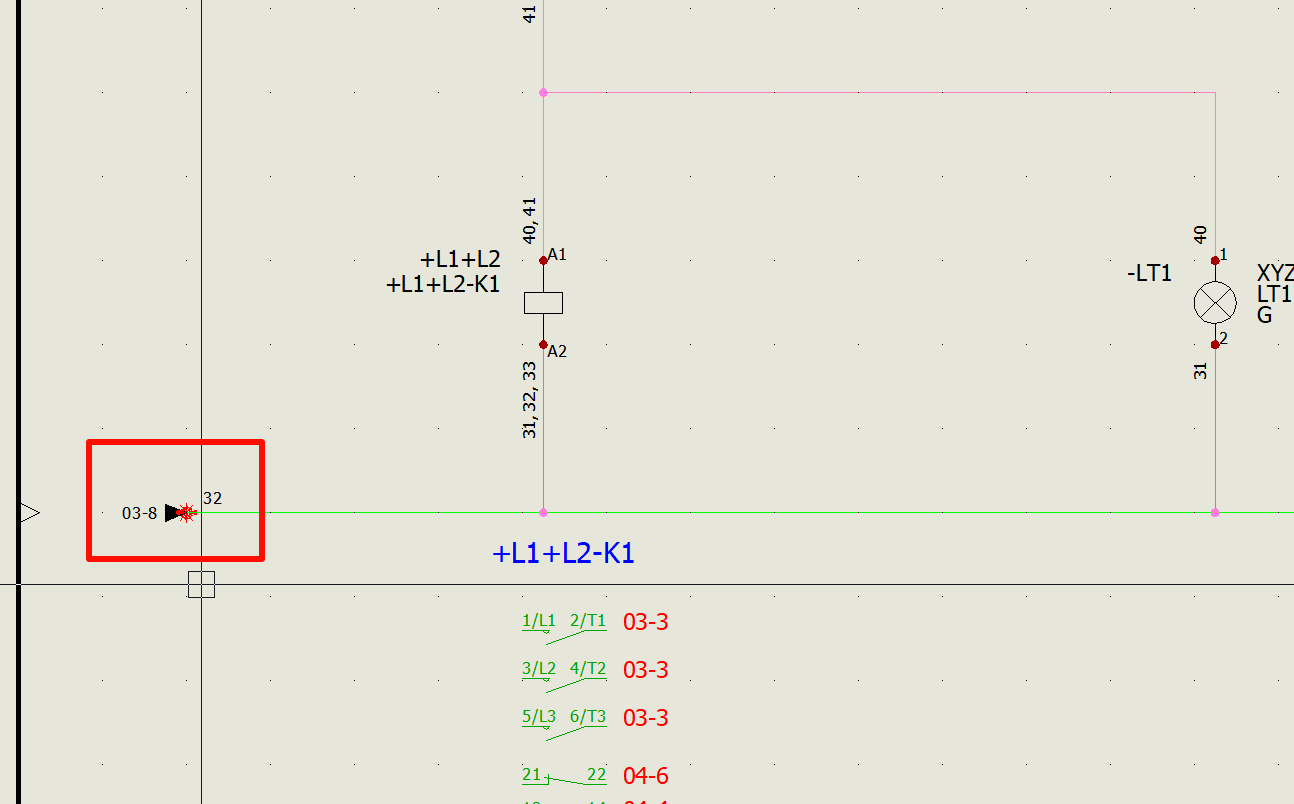Click lamp terminal 2 connection point
This screenshot has width=1294, height=804.
coord(1215,344)
